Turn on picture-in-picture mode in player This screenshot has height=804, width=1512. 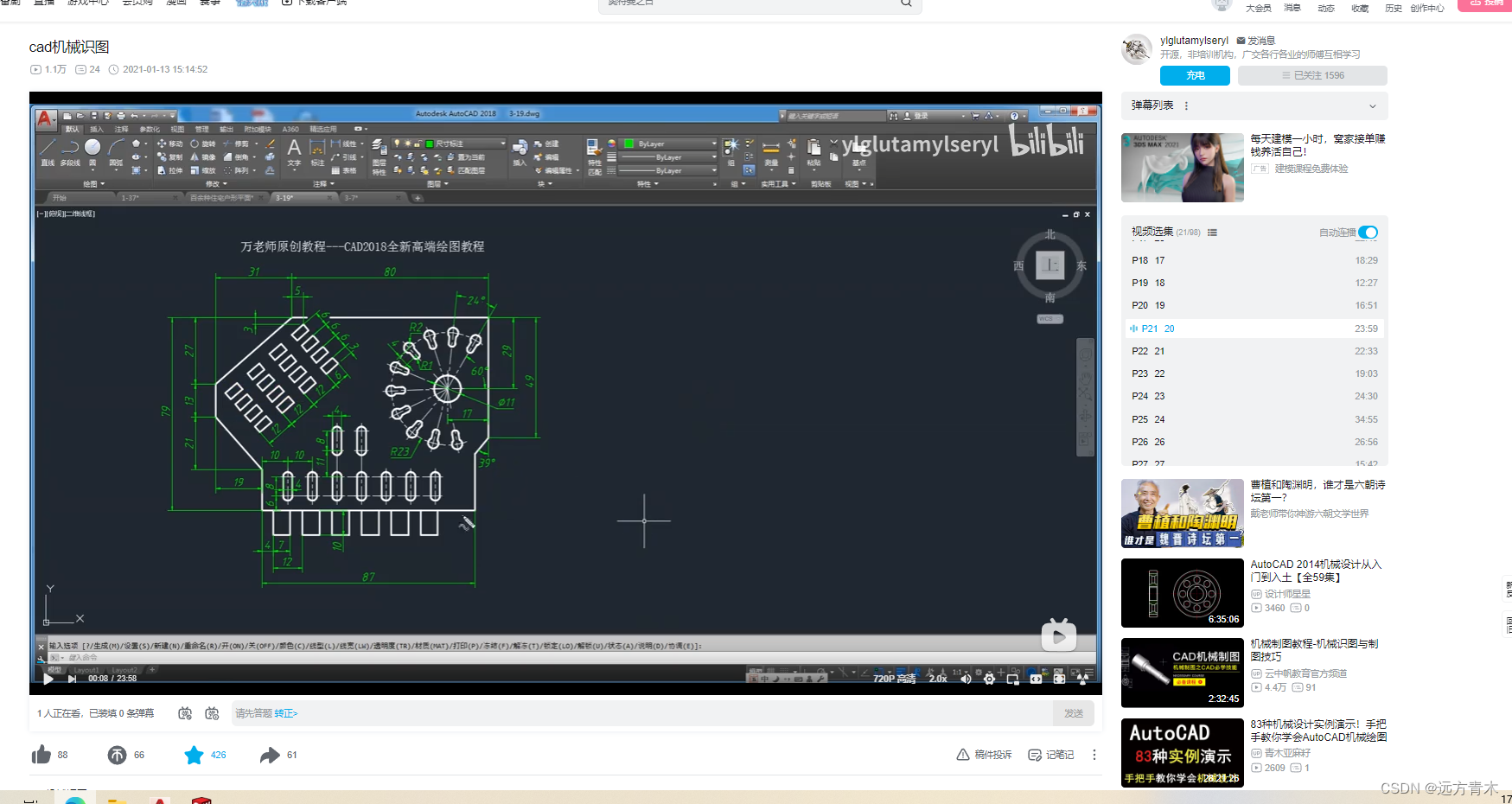pyautogui.click(x=1012, y=679)
